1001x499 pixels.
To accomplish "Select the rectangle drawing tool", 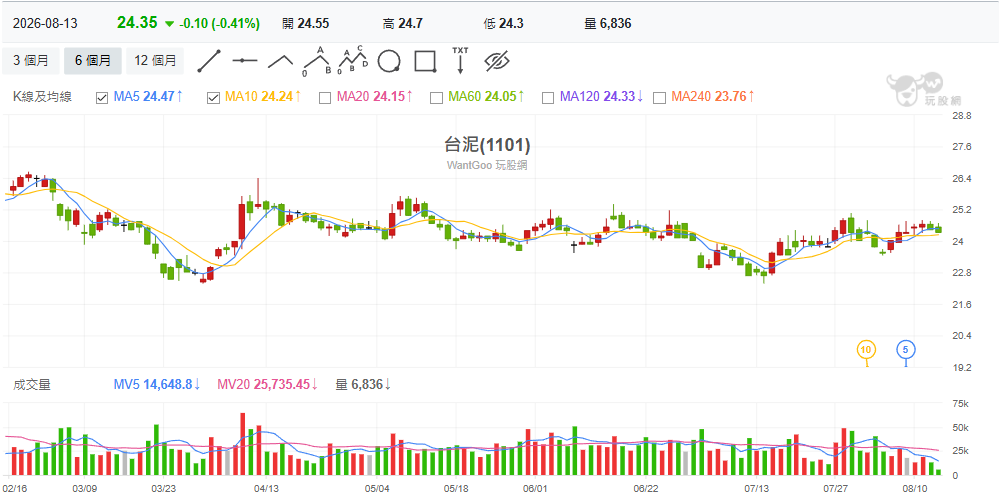I will click(425, 61).
